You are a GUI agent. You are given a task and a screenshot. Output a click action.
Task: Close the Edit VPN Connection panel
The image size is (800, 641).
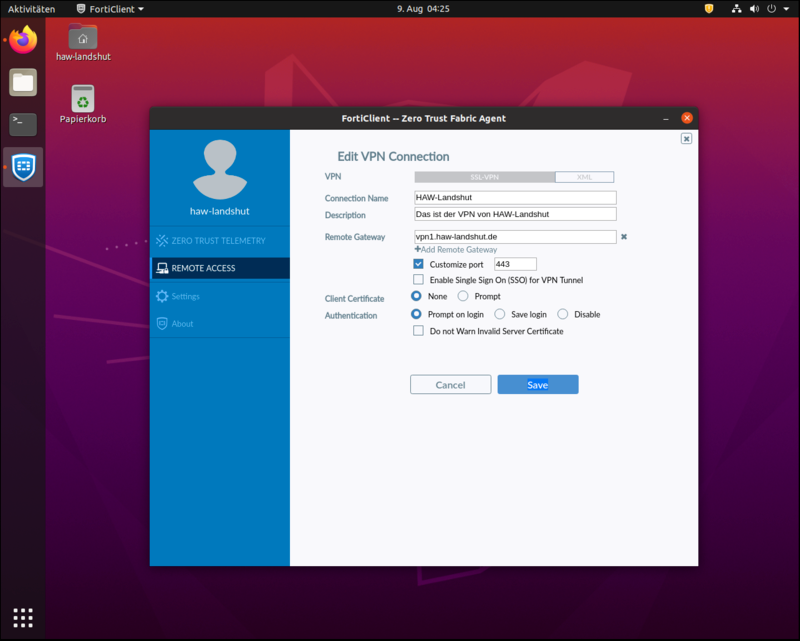pyautogui.click(x=686, y=139)
